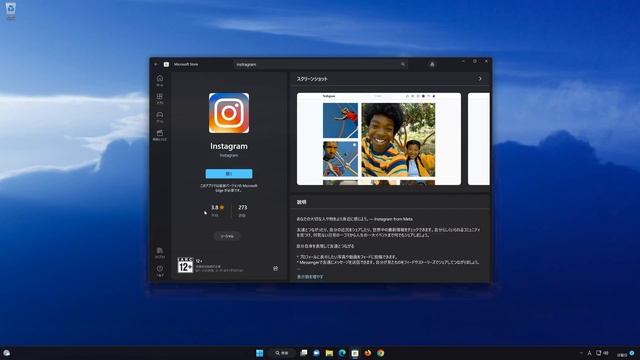Image resolution: width=640 pixels, height=360 pixels.
Task: Open the Apps section in Store sidebar
Action: [160, 98]
